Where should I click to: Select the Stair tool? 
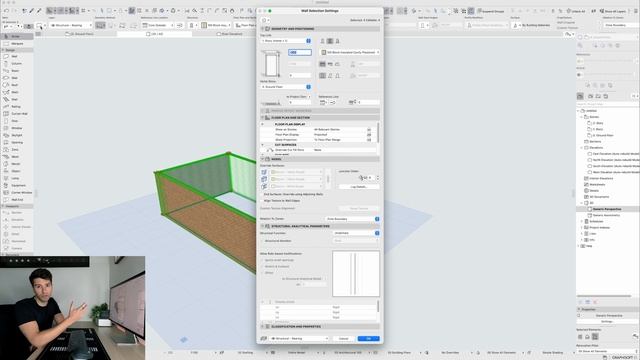(x=16, y=99)
